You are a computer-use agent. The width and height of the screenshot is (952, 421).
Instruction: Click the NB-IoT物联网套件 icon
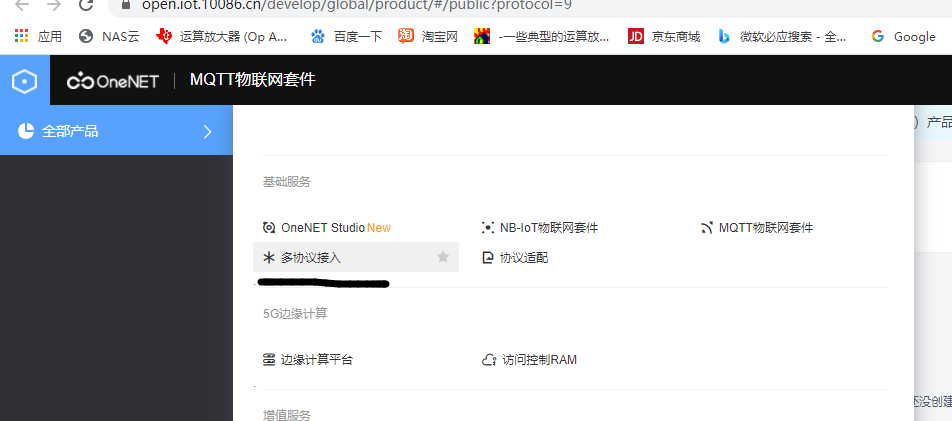[x=488, y=228]
